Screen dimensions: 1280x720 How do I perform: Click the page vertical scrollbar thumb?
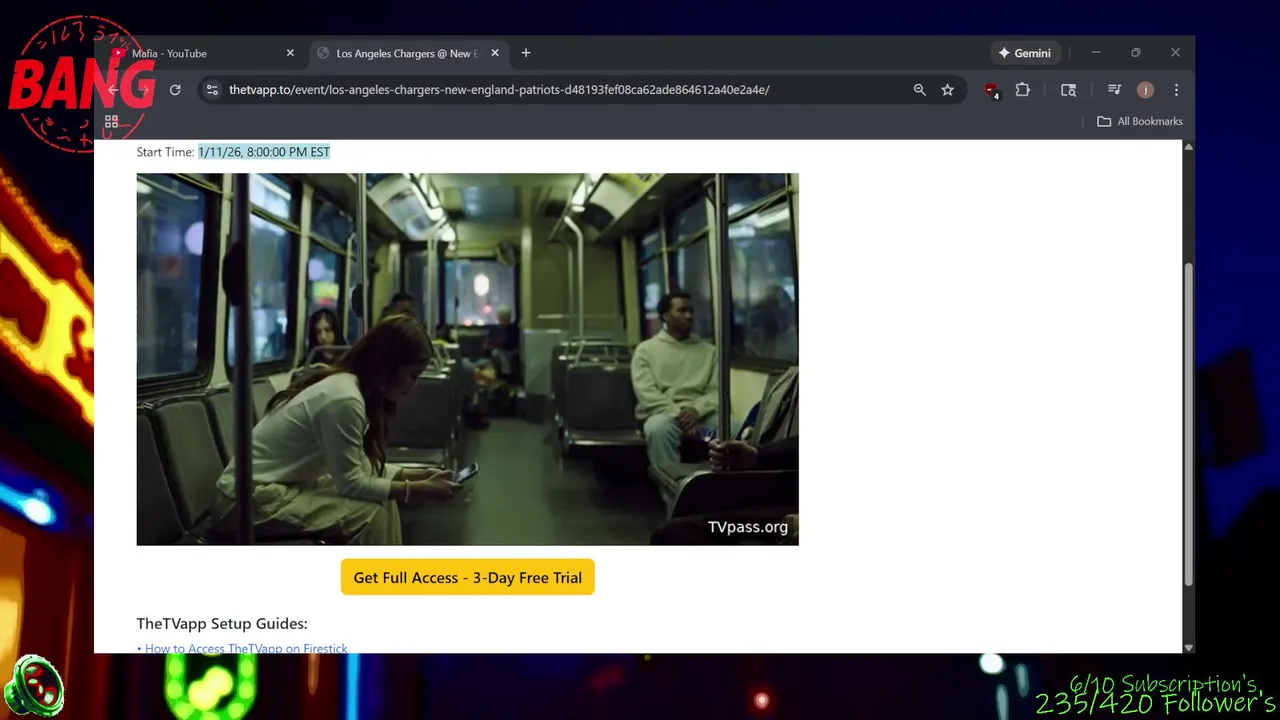(1188, 425)
